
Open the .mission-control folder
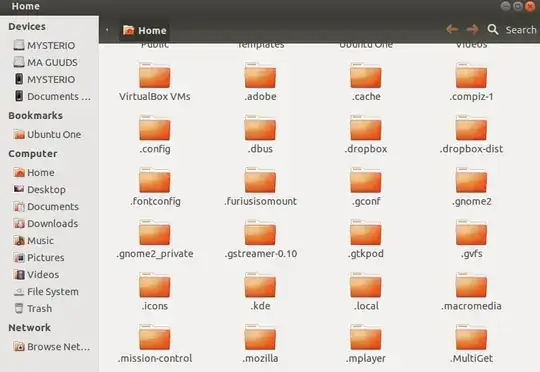(x=155, y=344)
